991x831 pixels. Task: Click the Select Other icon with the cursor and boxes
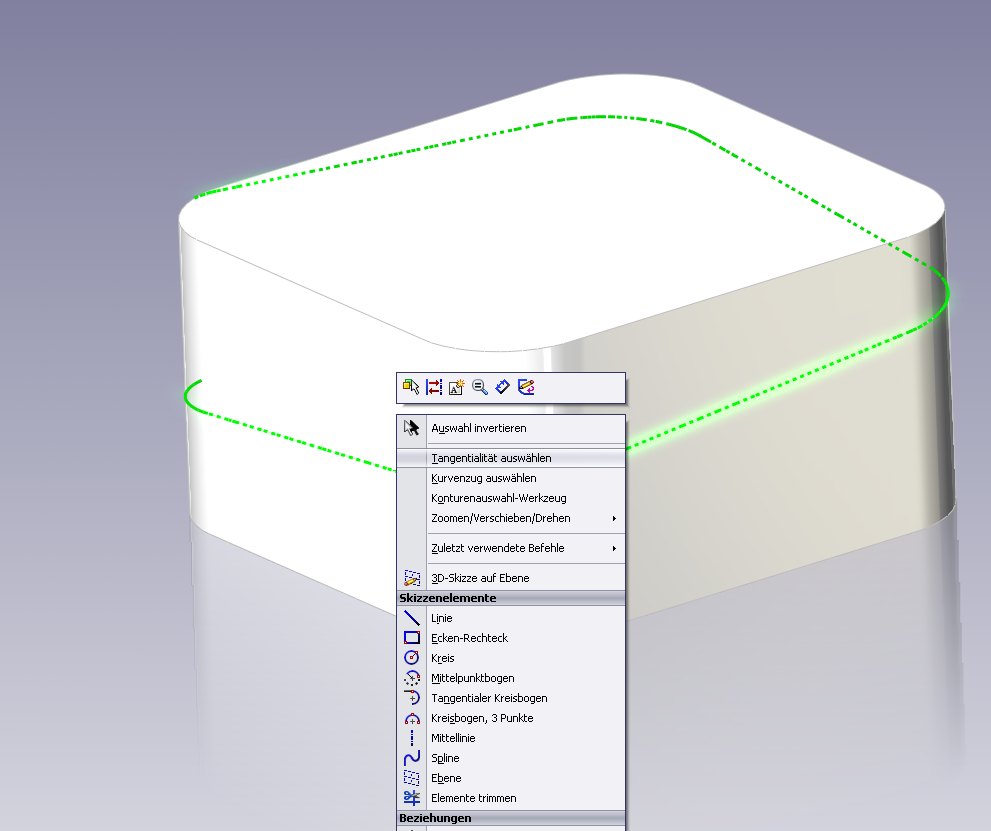pyautogui.click(x=411, y=387)
